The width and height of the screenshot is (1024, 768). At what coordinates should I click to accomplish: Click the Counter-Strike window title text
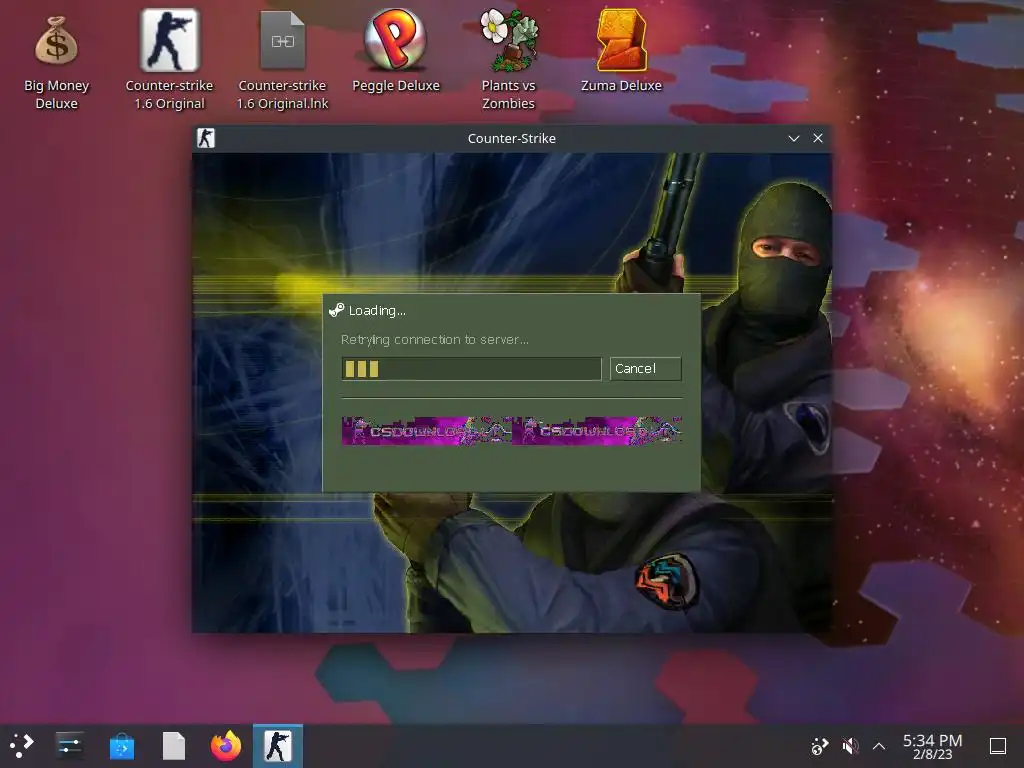[x=511, y=138]
